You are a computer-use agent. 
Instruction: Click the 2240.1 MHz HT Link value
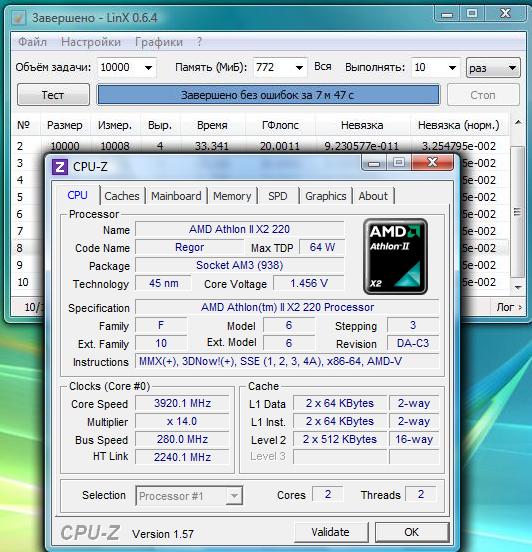coord(182,457)
